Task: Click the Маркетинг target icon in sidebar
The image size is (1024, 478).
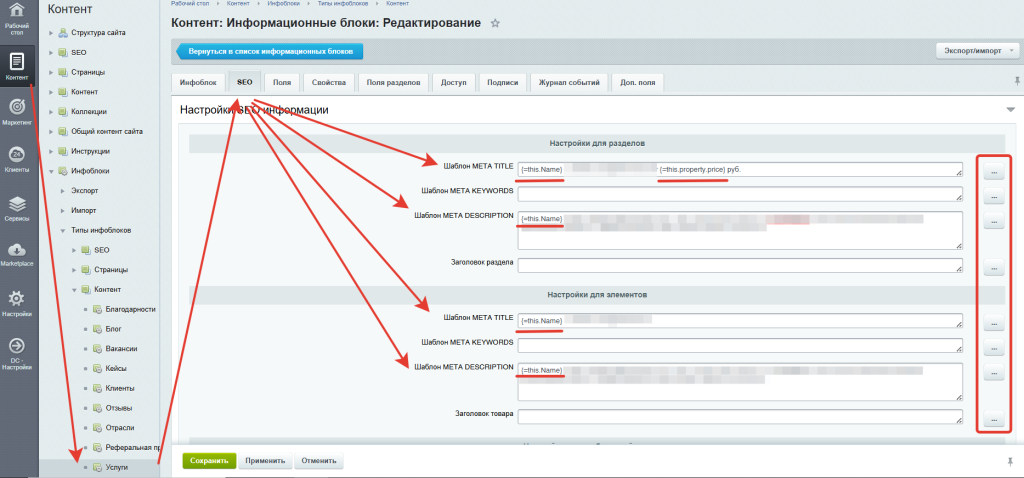Action: coord(16,107)
